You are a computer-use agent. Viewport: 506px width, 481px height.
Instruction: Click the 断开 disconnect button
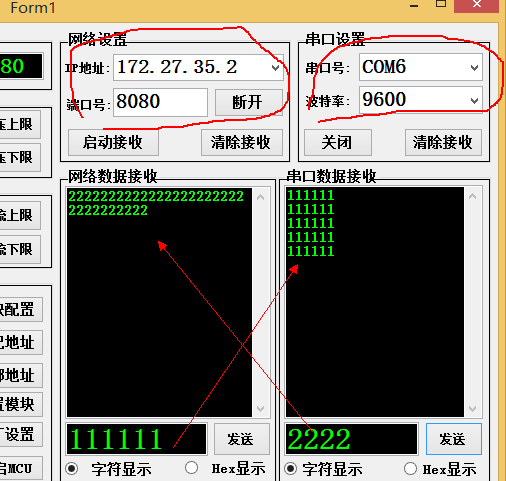(x=248, y=102)
